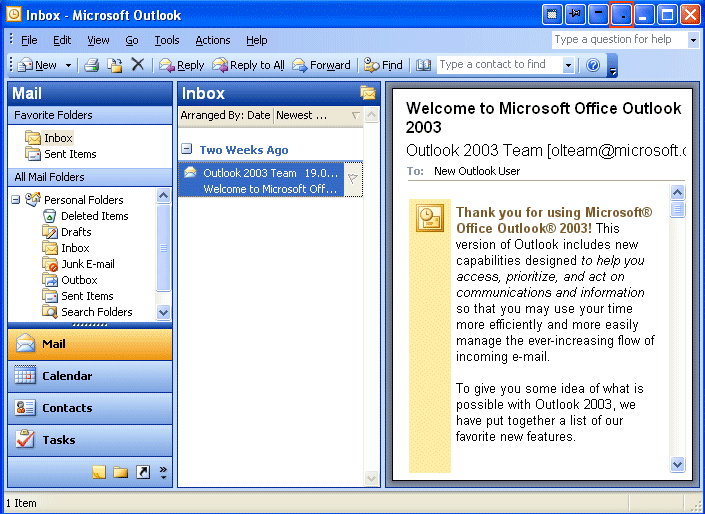Click the pin icon in title bar
Image resolution: width=705 pixels, height=514 pixels.
click(x=575, y=15)
